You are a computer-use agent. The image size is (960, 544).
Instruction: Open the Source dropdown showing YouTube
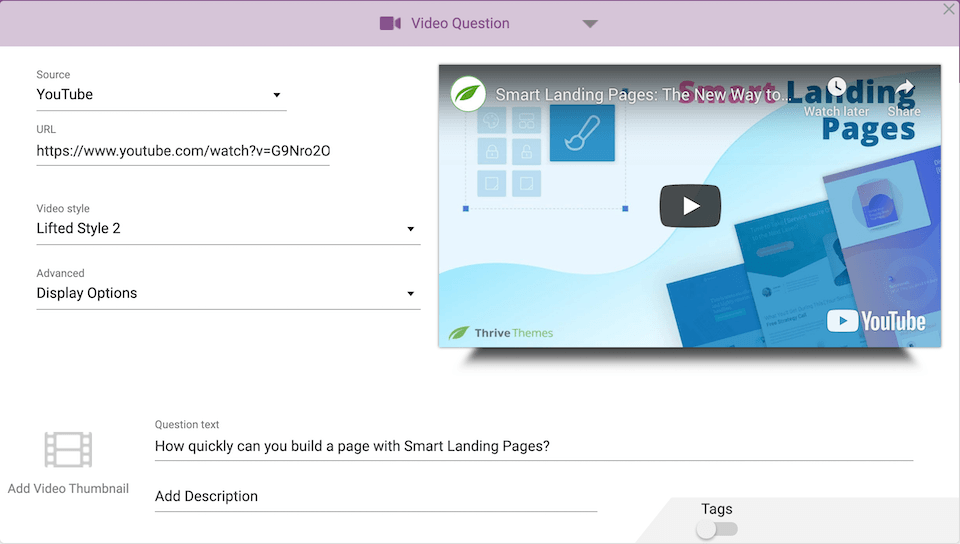tap(161, 95)
